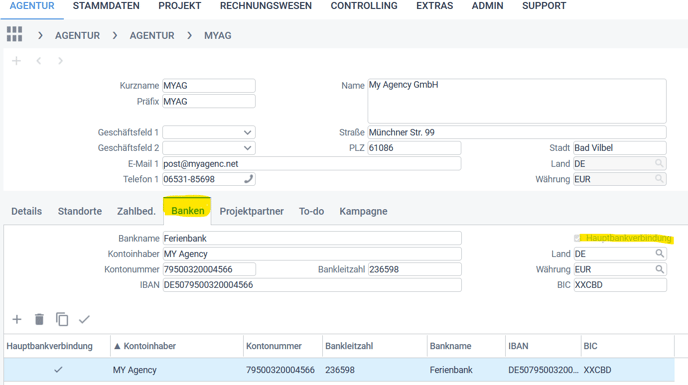Click into the Präfix field
The height and width of the screenshot is (385, 688).
pos(209,101)
